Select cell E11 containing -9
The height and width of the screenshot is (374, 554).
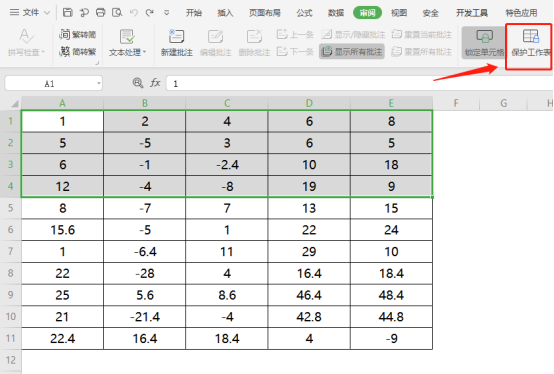[391, 339]
